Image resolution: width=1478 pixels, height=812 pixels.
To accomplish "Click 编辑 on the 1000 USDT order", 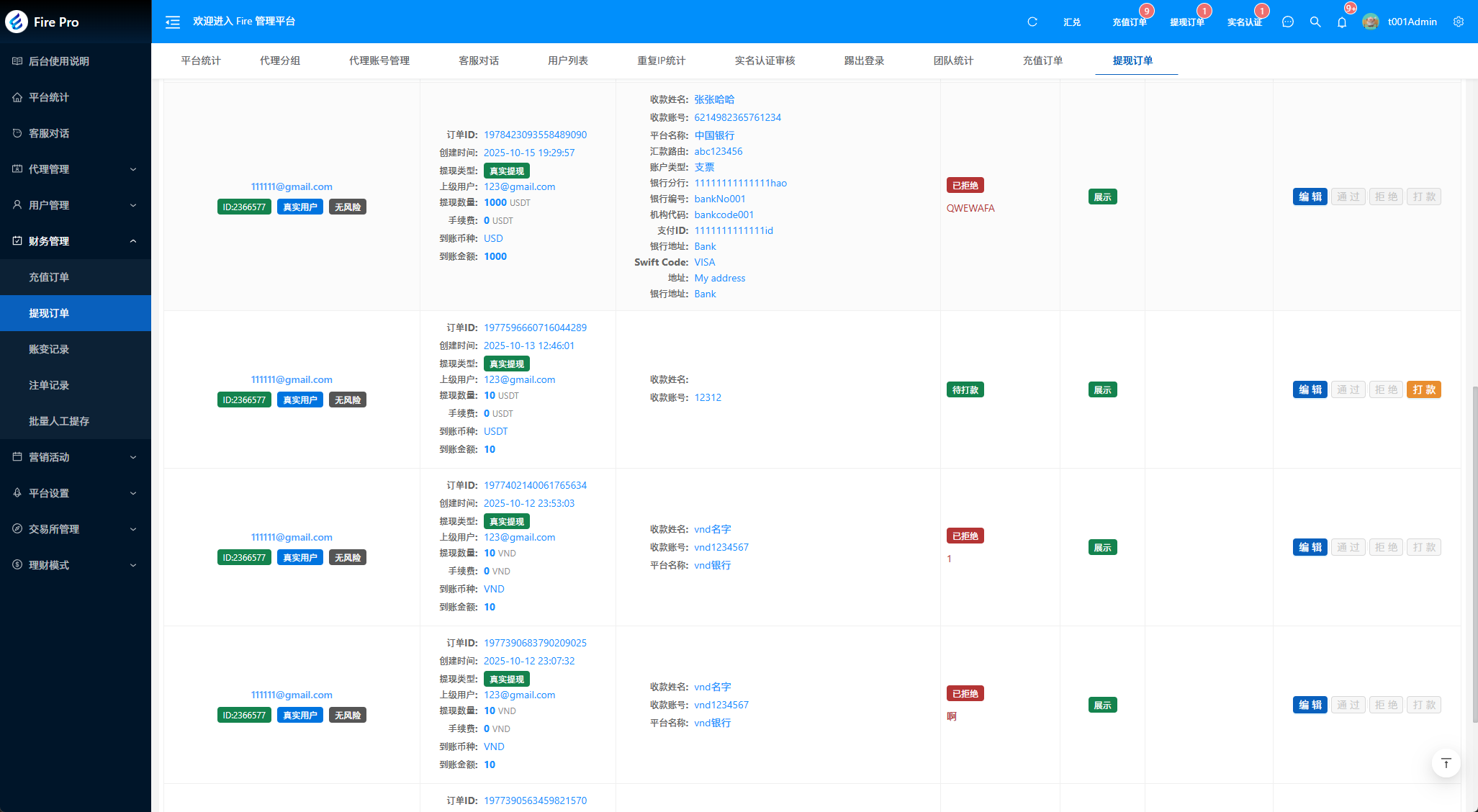I will click(1310, 197).
